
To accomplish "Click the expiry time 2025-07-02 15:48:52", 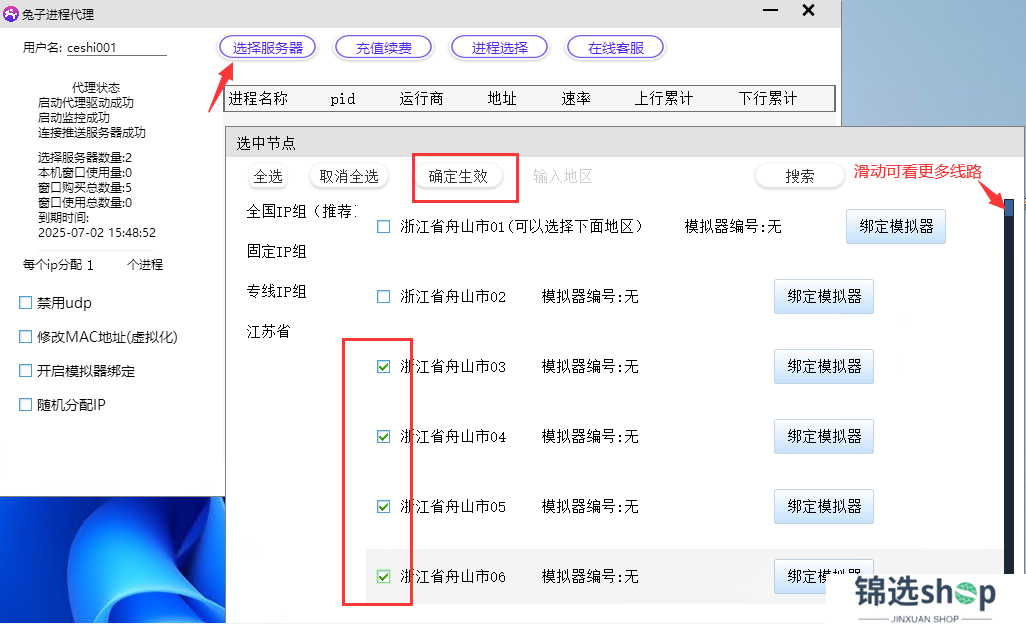I will click(97, 233).
